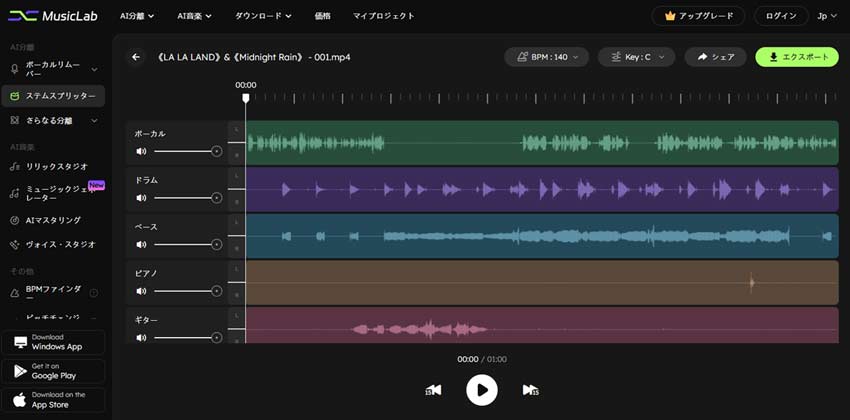The width and height of the screenshot is (850, 420).
Task: Adjust the ドラム volume slider
Action: click(188, 198)
